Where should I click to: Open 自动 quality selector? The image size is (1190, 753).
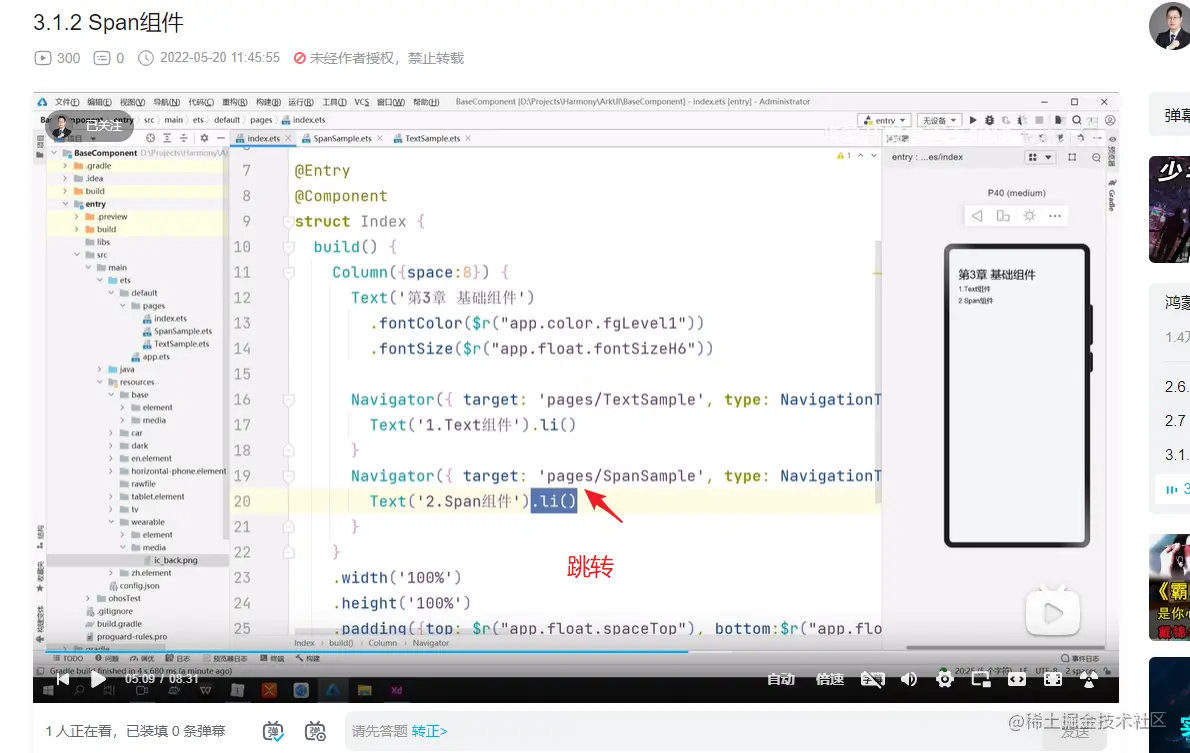tap(780, 679)
